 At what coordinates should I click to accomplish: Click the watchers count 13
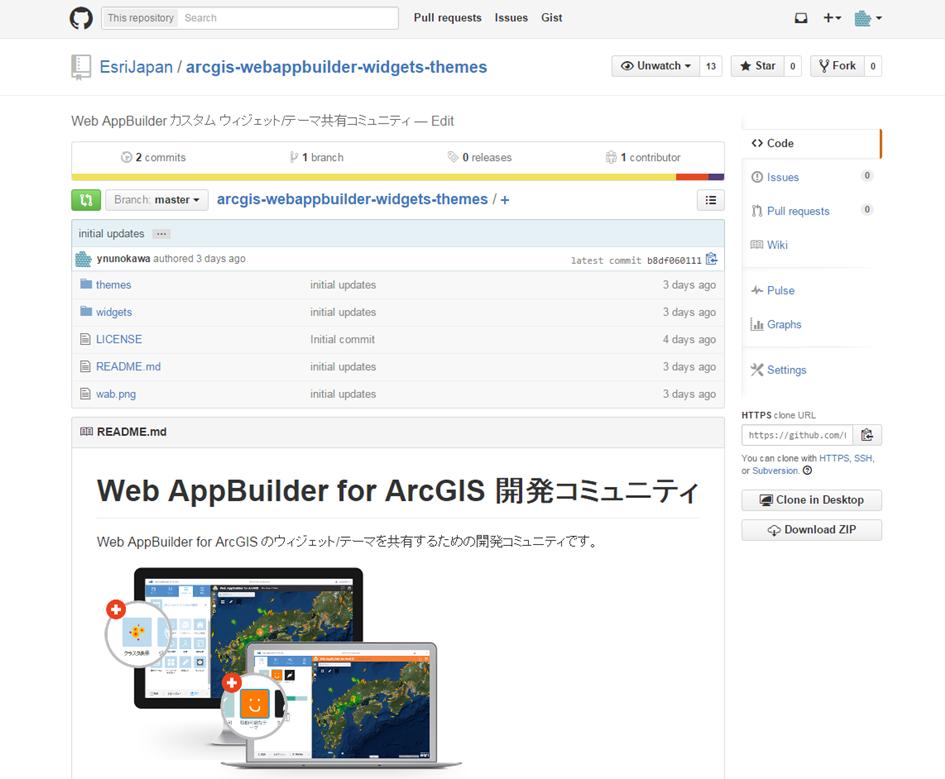[x=711, y=66]
